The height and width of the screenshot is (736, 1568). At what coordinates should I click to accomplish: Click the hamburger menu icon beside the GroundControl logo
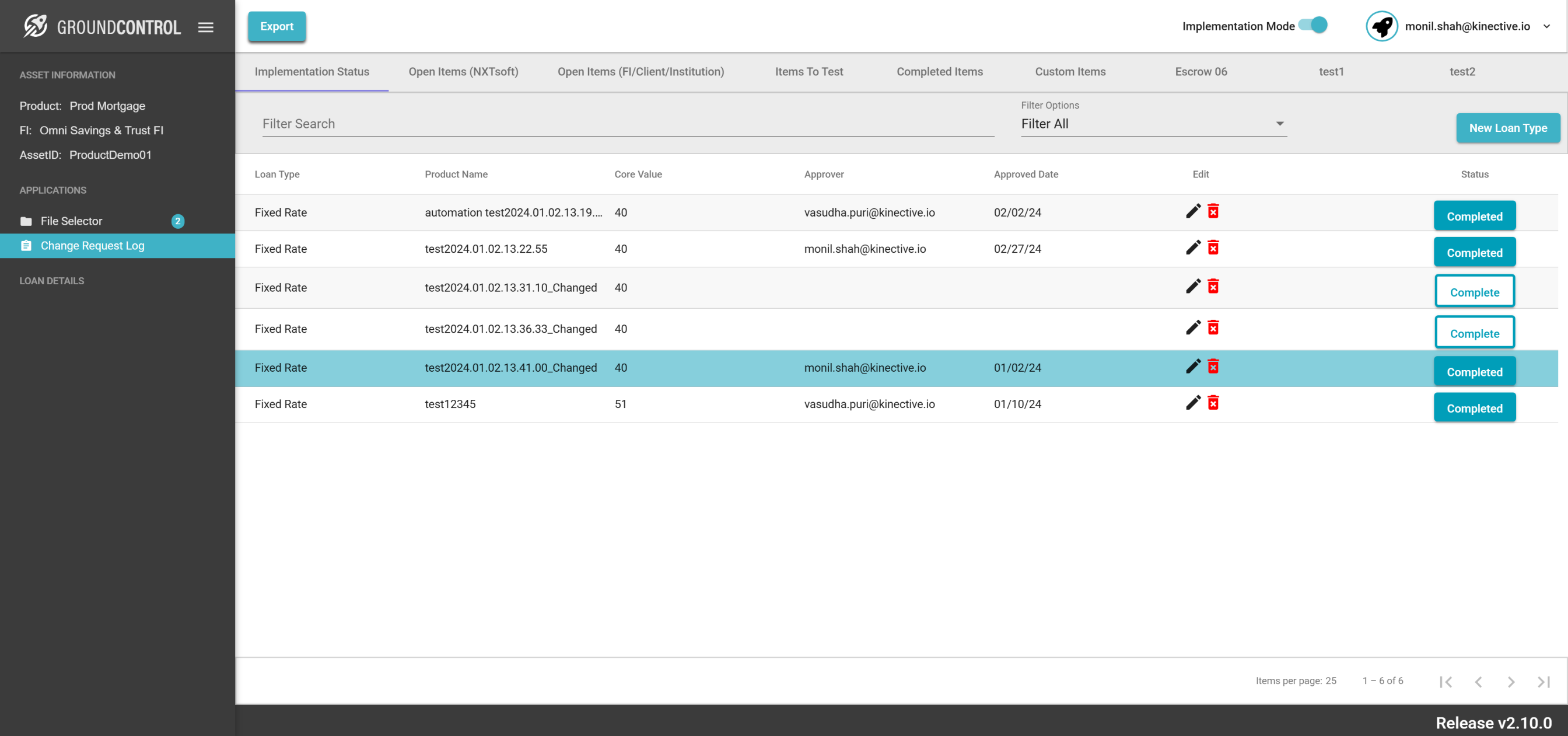(206, 27)
